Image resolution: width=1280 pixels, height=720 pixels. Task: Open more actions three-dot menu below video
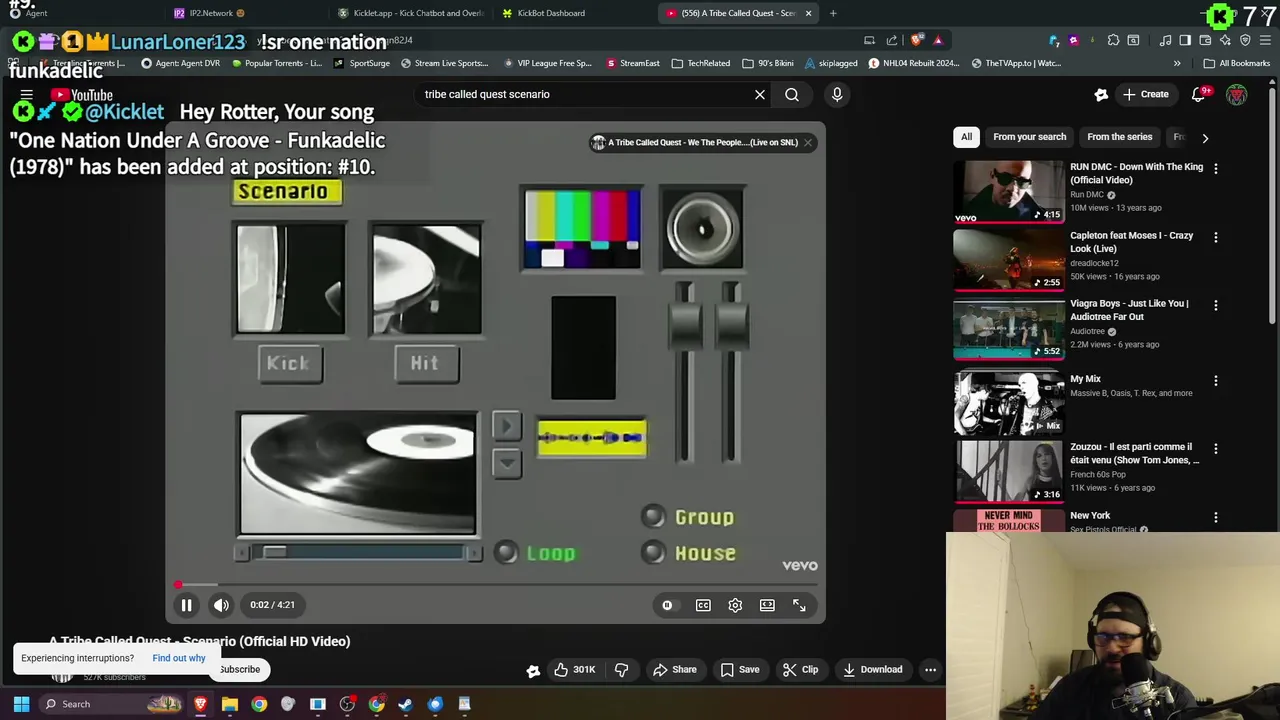tap(930, 670)
